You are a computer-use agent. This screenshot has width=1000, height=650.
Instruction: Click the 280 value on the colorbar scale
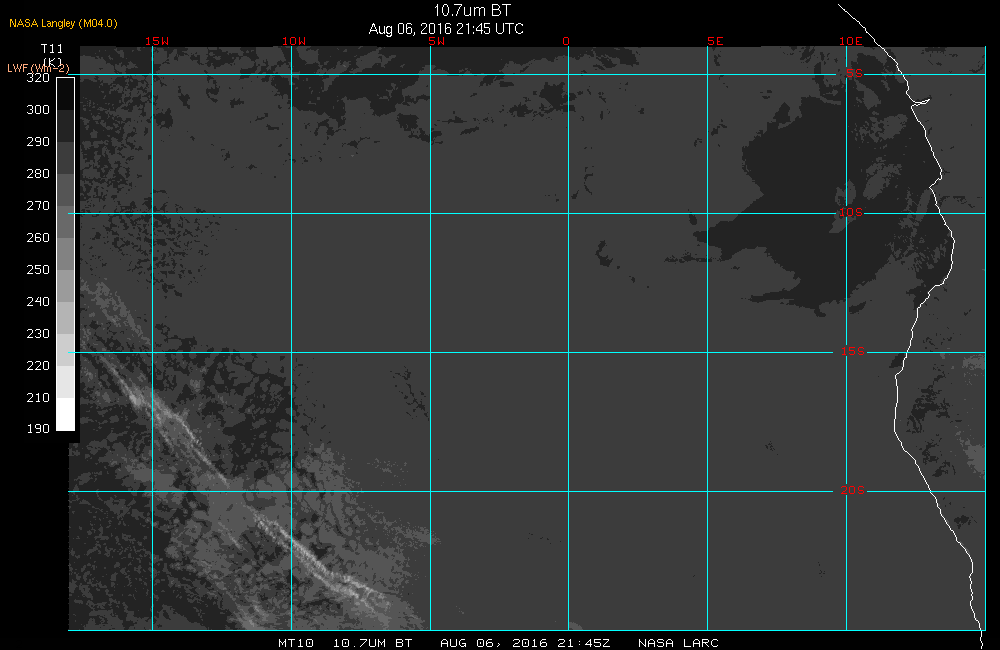click(x=38, y=174)
